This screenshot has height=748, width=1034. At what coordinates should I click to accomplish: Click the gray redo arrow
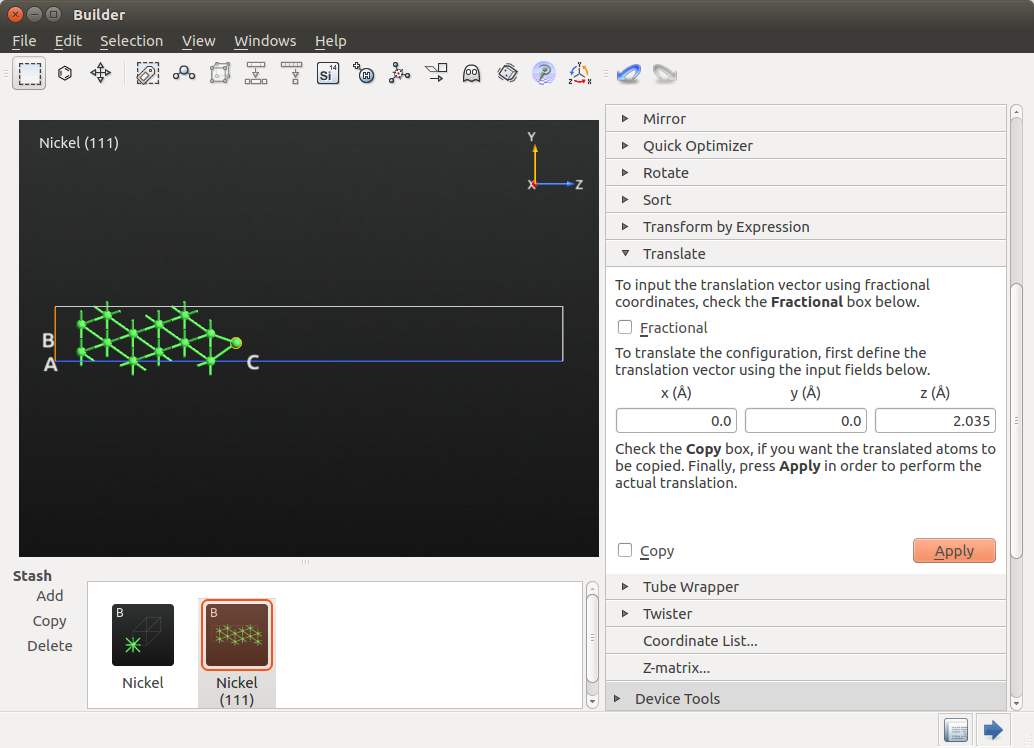(x=665, y=73)
